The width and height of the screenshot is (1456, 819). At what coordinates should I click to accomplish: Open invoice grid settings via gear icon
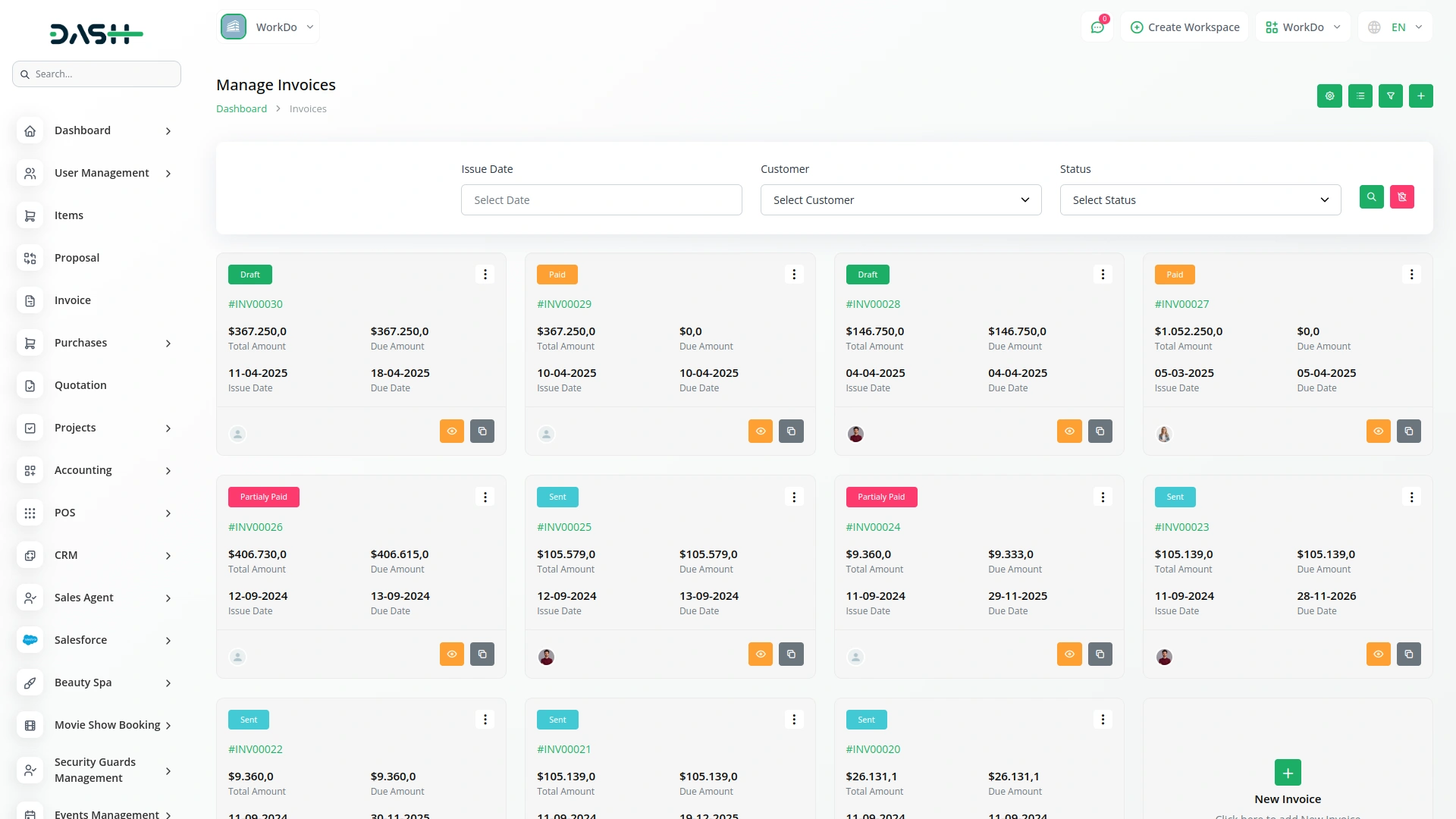coord(1329,96)
